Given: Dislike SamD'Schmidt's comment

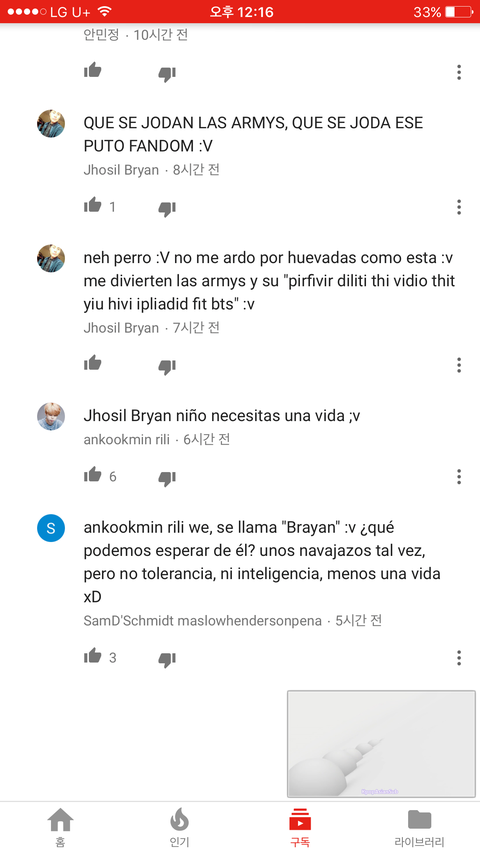Looking at the screenshot, I should (167, 659).
